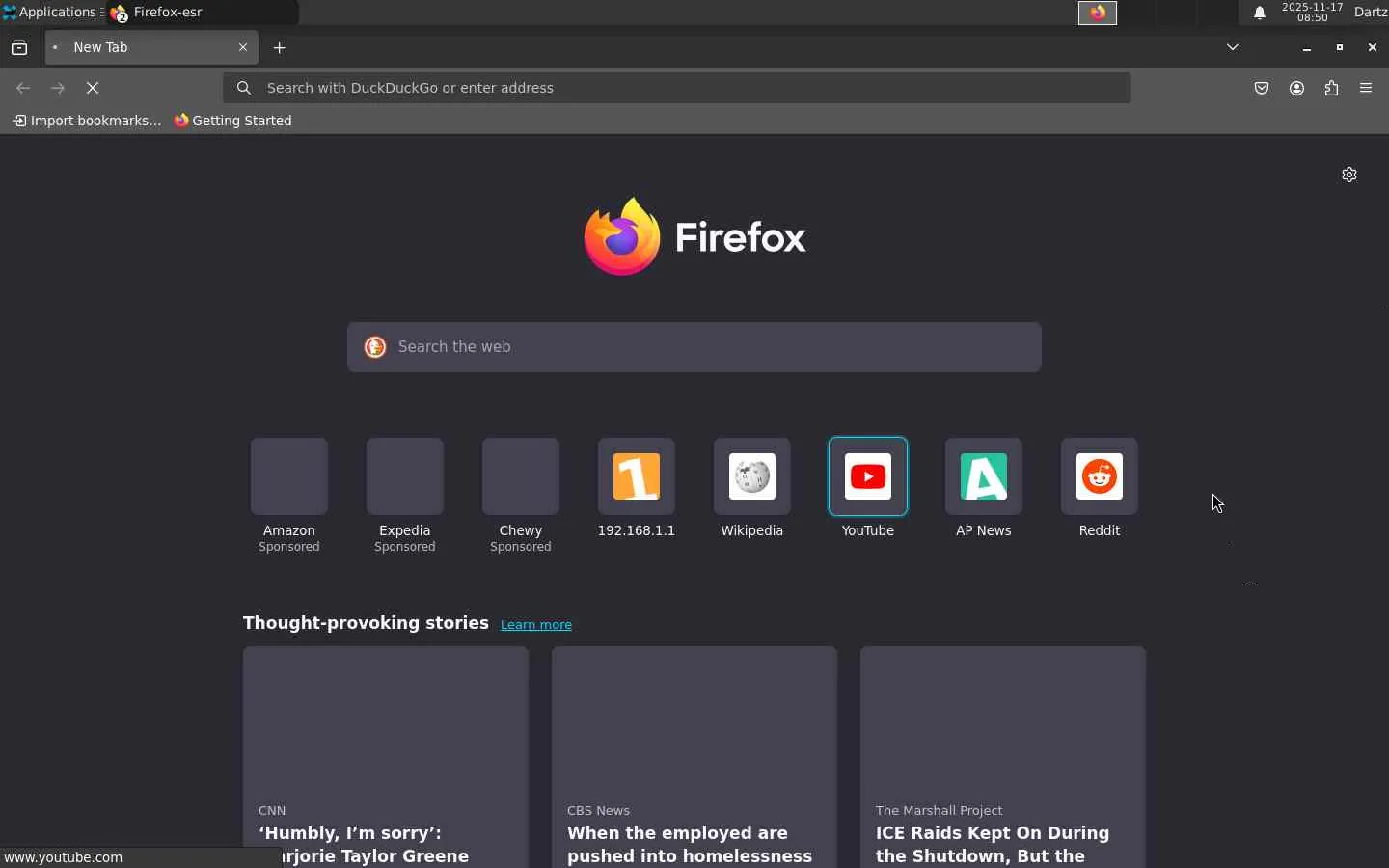Open the Expedia sponsored shortcut
The height and width of the screenshot is (868, 1389).
(405, 496)
